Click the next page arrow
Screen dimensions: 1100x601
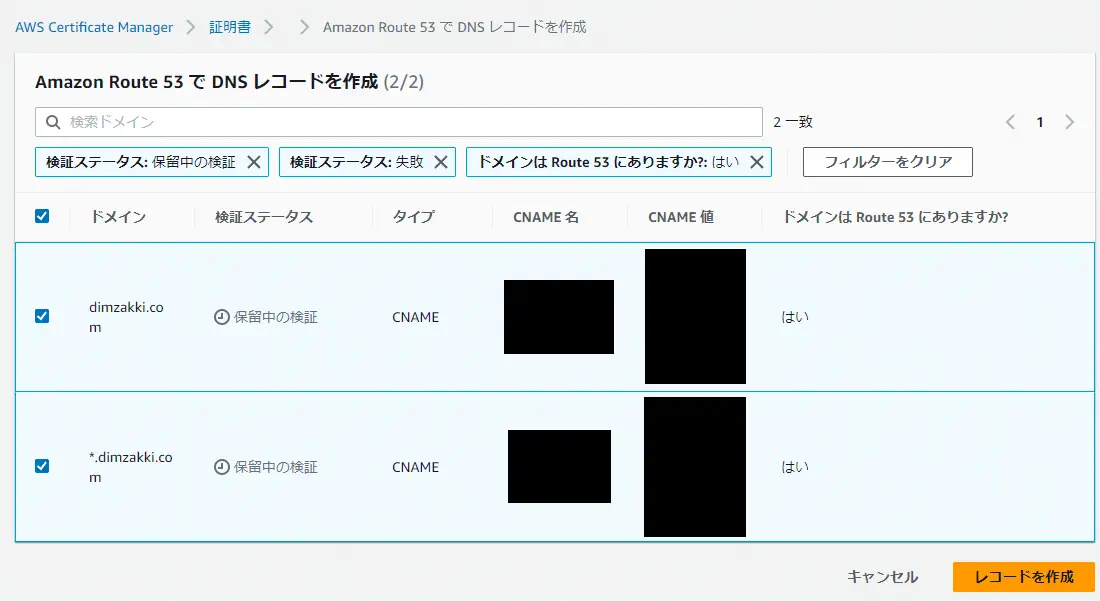tap(1071, 121)
